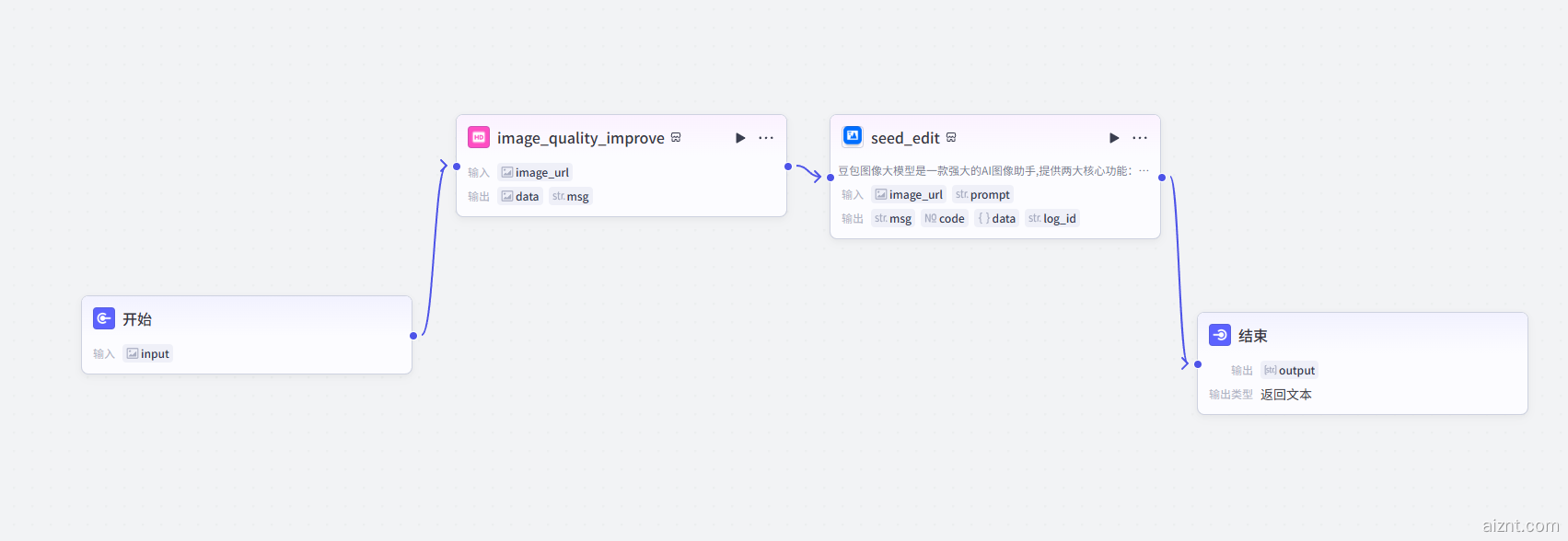
Task: Click code output tag in seed_edit
Action: click(x=945, y=218)
